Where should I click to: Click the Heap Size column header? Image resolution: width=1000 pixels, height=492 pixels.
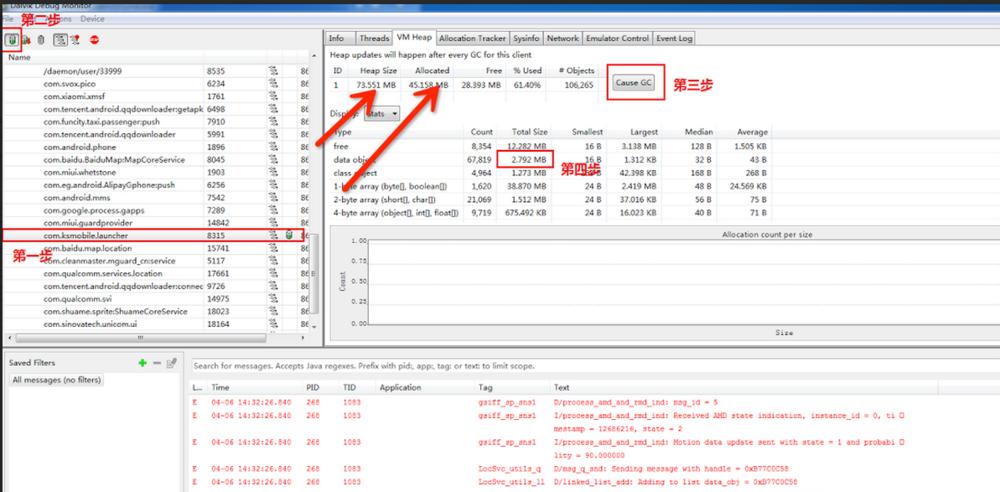378,71
